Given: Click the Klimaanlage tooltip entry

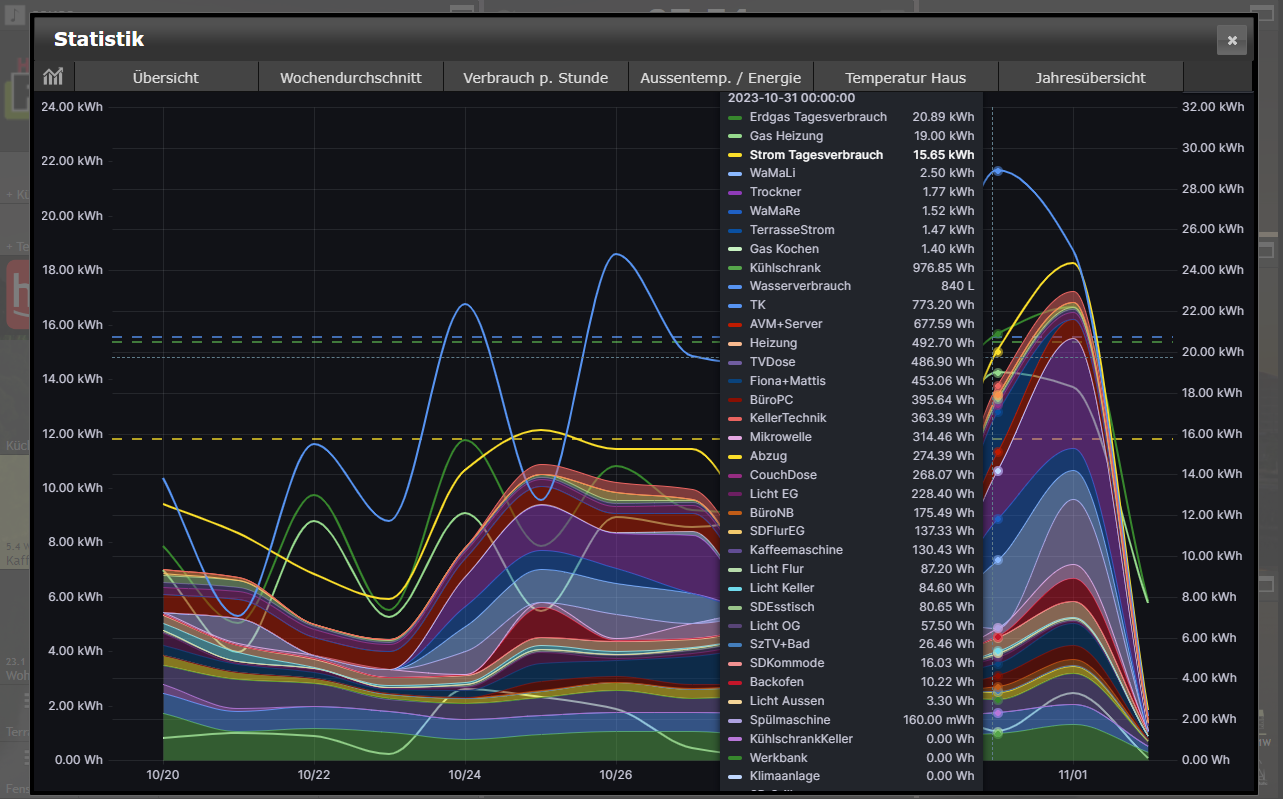Looking at the screenshot, I should click(851, 776).
